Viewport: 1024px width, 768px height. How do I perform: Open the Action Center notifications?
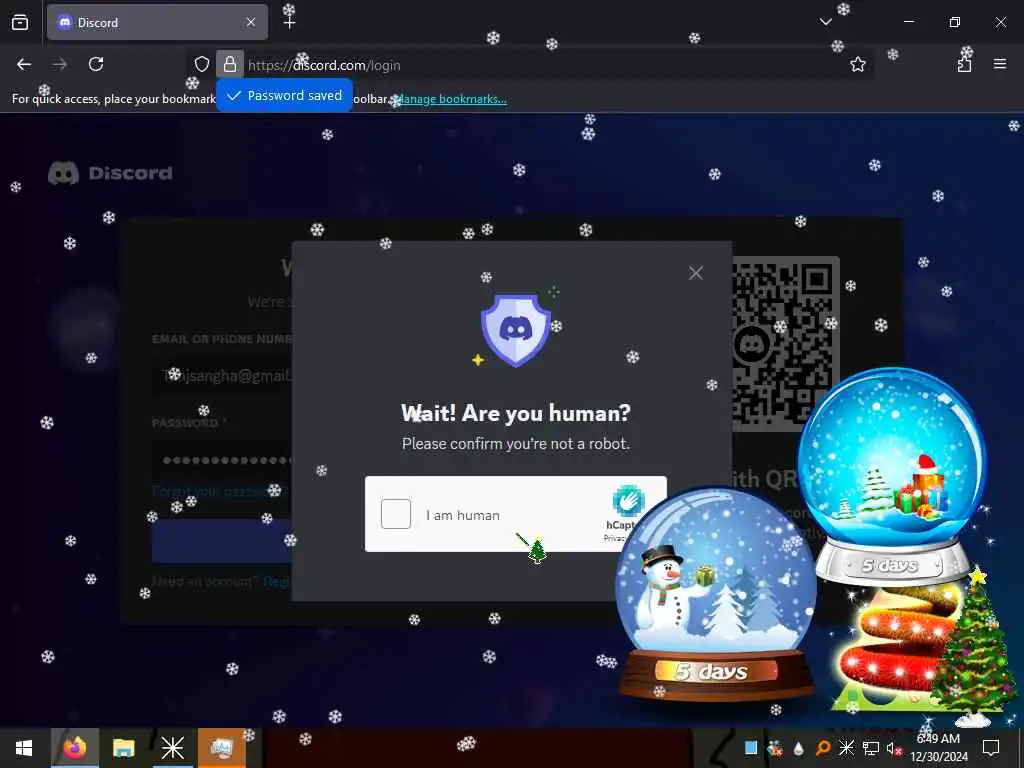[x=991, y=748]
